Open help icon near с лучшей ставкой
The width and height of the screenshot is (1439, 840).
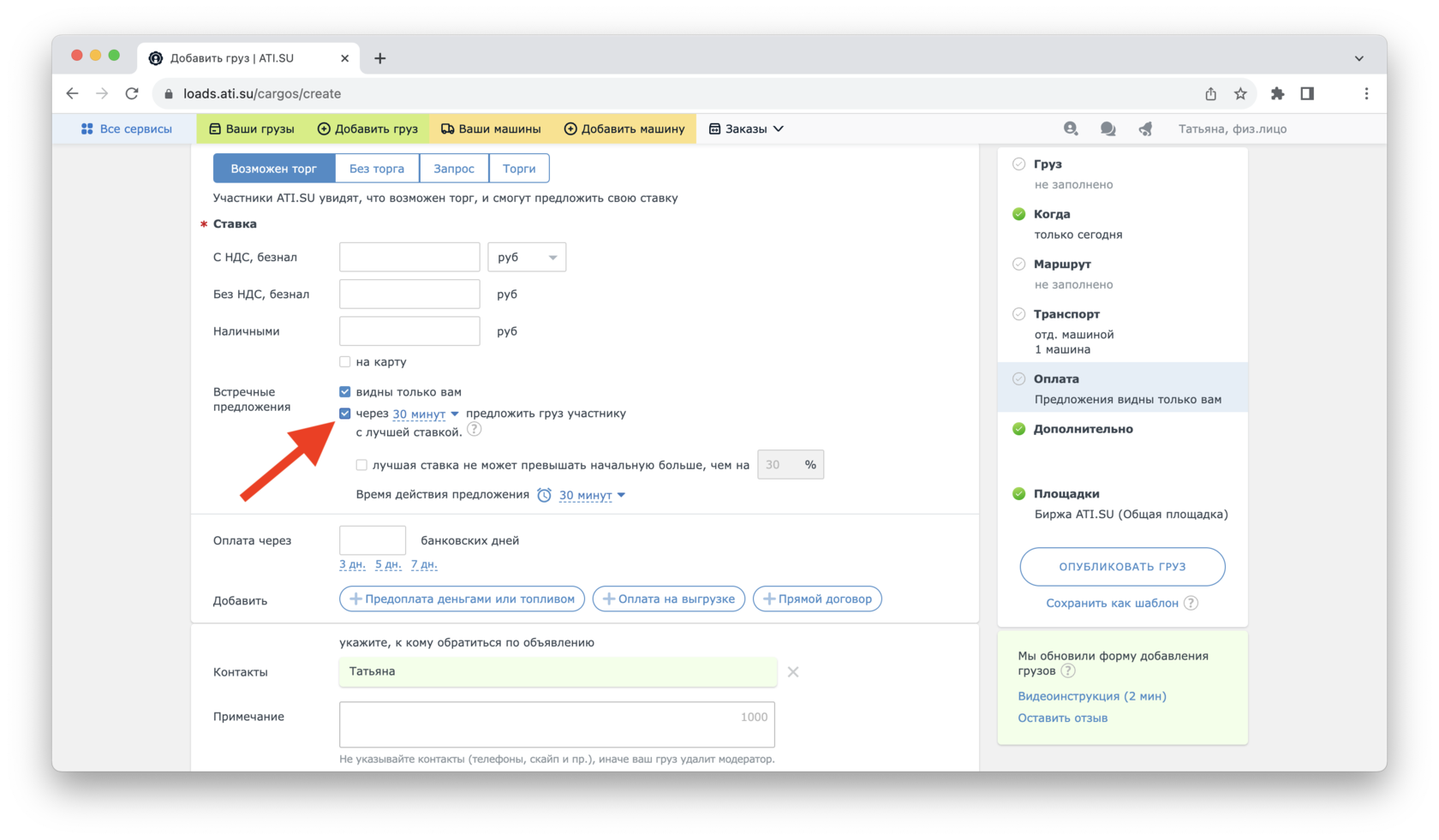[474, 431]
